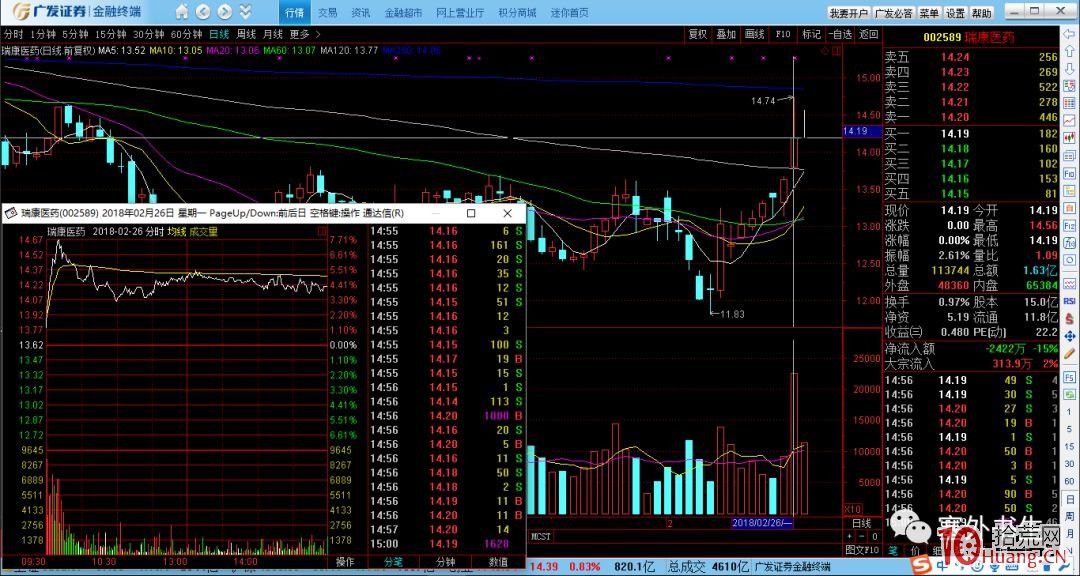Zoom in chart with + button
This screenshot has width=1080, height=576.
tap(849, 536)
